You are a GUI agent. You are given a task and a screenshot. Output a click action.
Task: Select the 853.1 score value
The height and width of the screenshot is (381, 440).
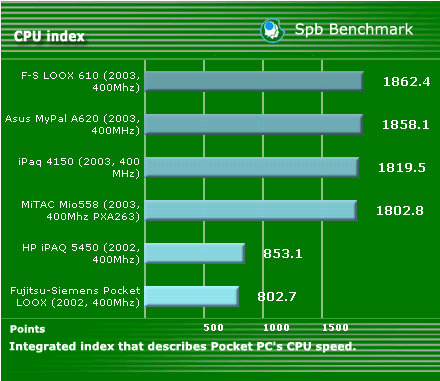click(x=283, y=254)
